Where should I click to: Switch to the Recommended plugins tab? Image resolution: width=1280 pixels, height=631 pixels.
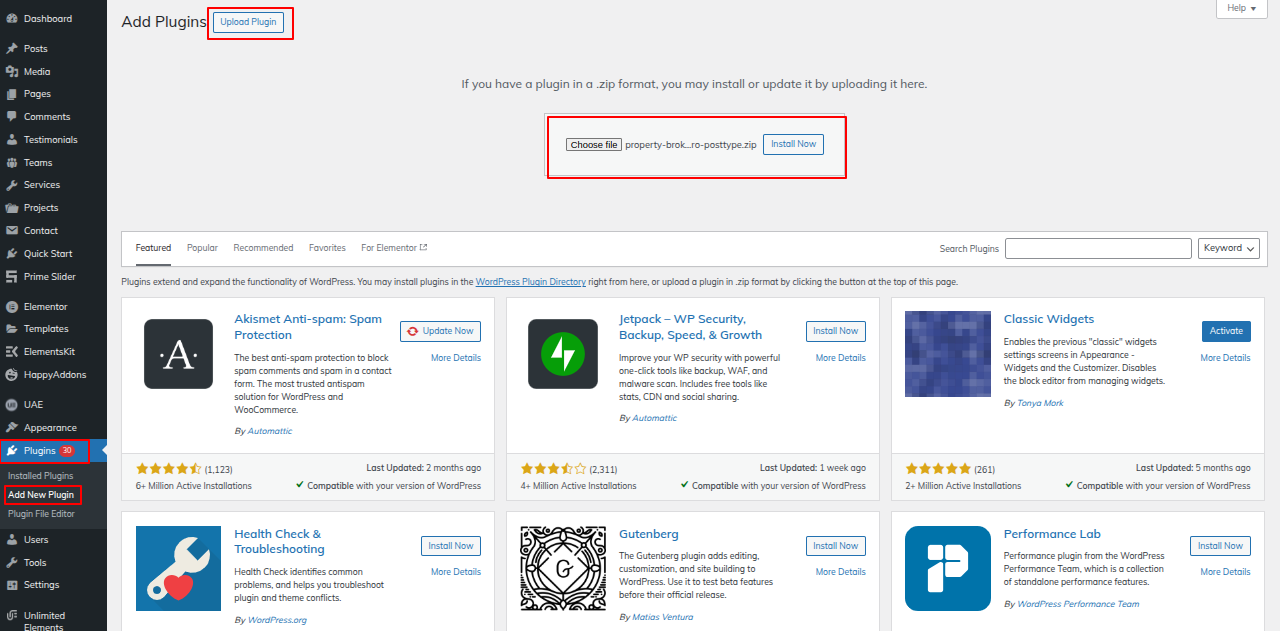point(263,248)
